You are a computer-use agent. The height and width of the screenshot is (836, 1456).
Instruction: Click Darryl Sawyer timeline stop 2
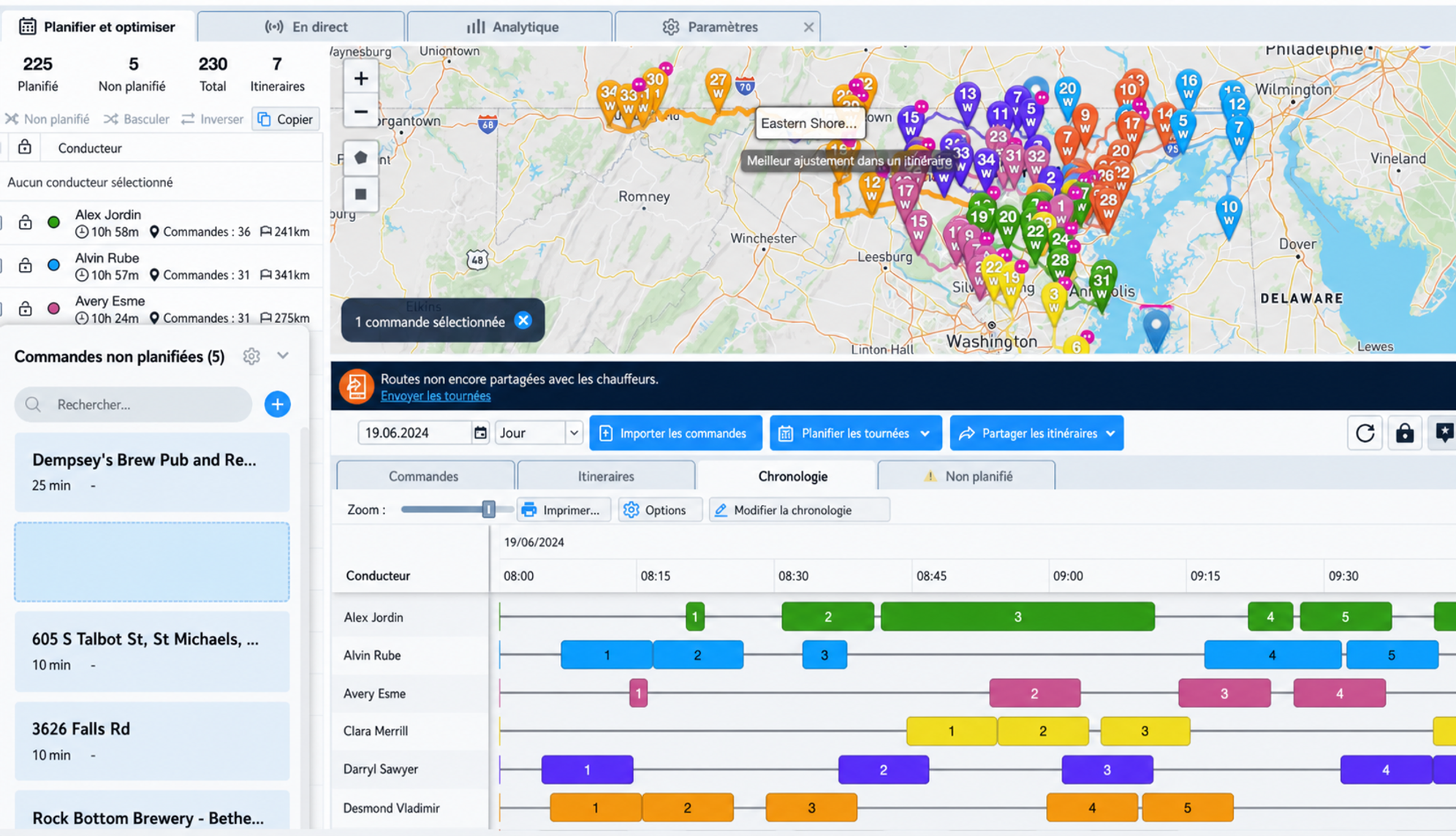point(884,769)
